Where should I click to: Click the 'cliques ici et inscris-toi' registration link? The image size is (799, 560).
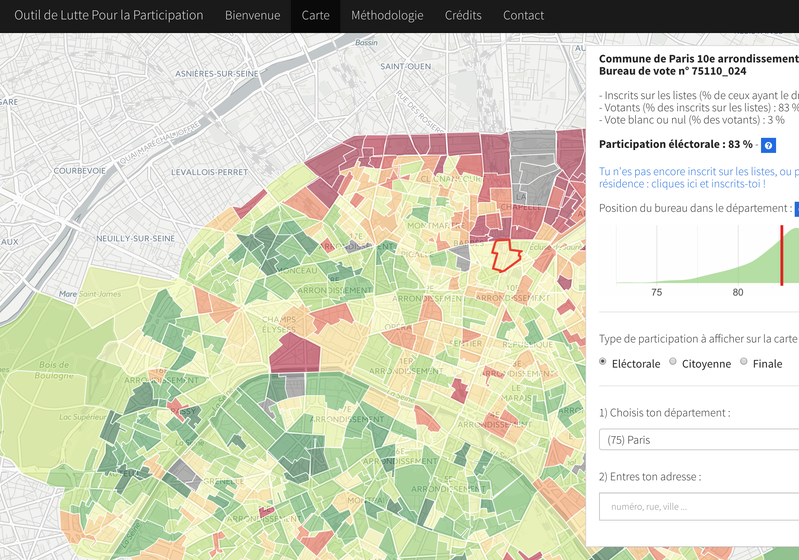[x=680, y=184]
